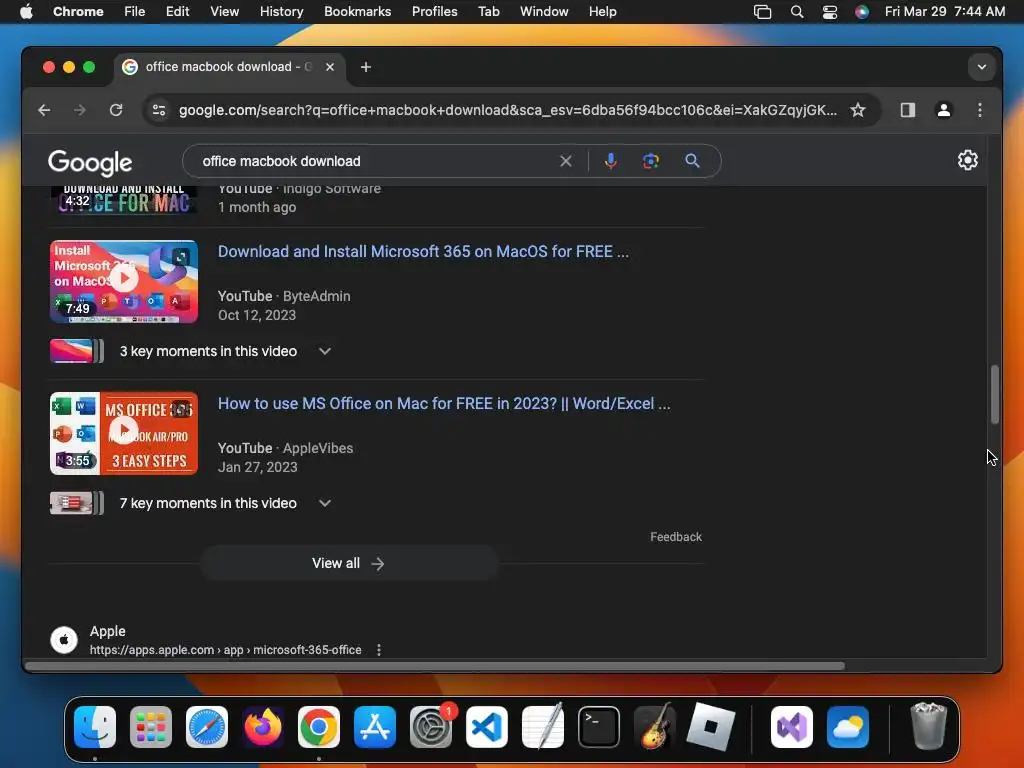Open the Edit menu
The height and width of the screenshot is (768, 1024).
177,12
